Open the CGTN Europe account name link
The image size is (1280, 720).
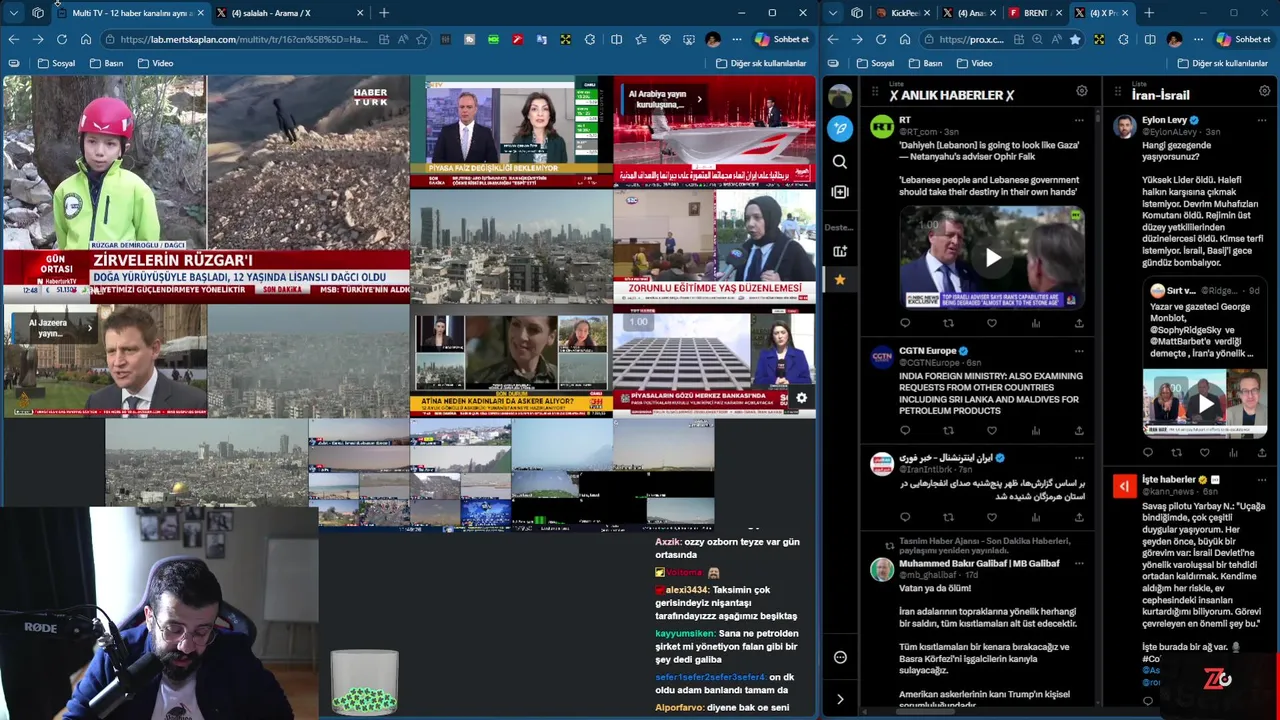pos(927,351)
